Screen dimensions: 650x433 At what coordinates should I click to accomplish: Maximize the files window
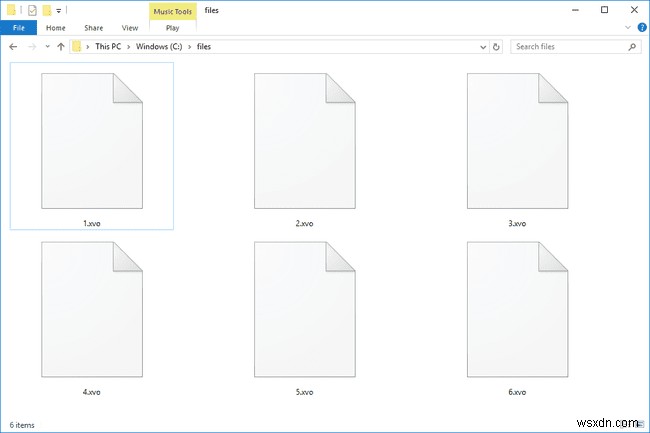point(604,10)
